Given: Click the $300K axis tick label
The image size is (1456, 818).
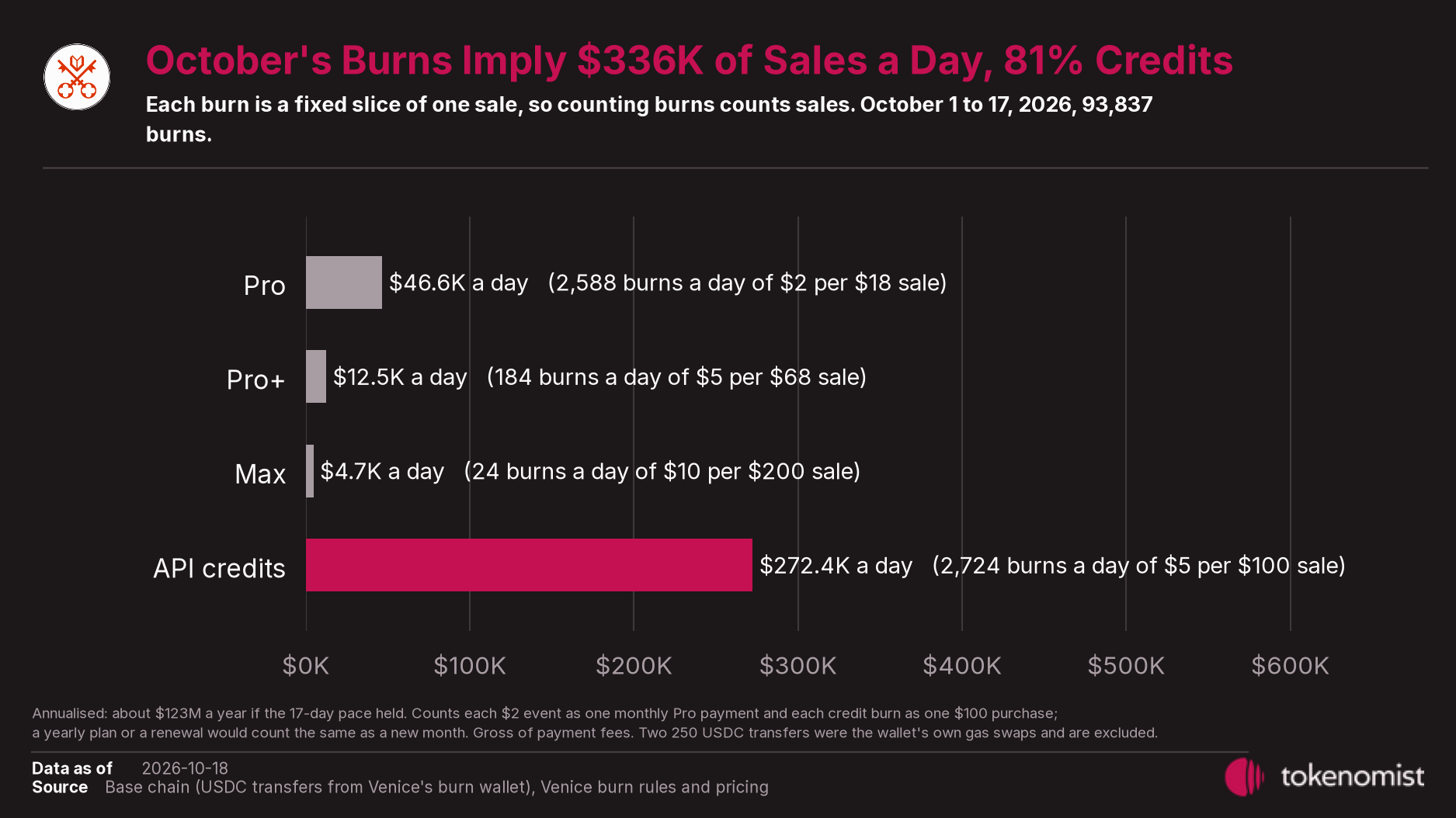Looking at the screenshot, I should 798,665.
